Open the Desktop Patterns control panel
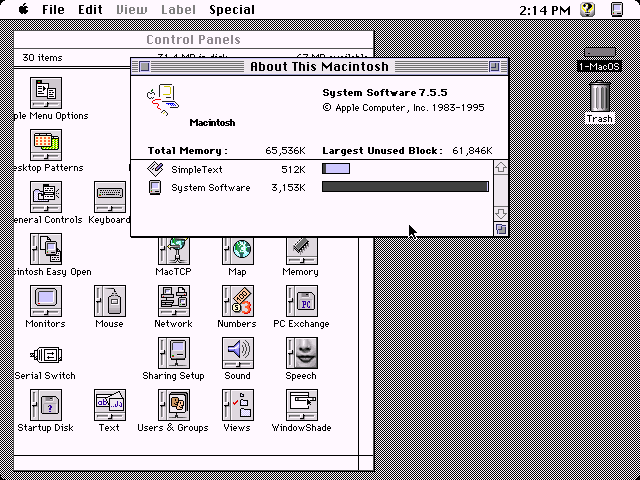Image resolution: width=640 pixels, height=480 pixels. [46, 145]
